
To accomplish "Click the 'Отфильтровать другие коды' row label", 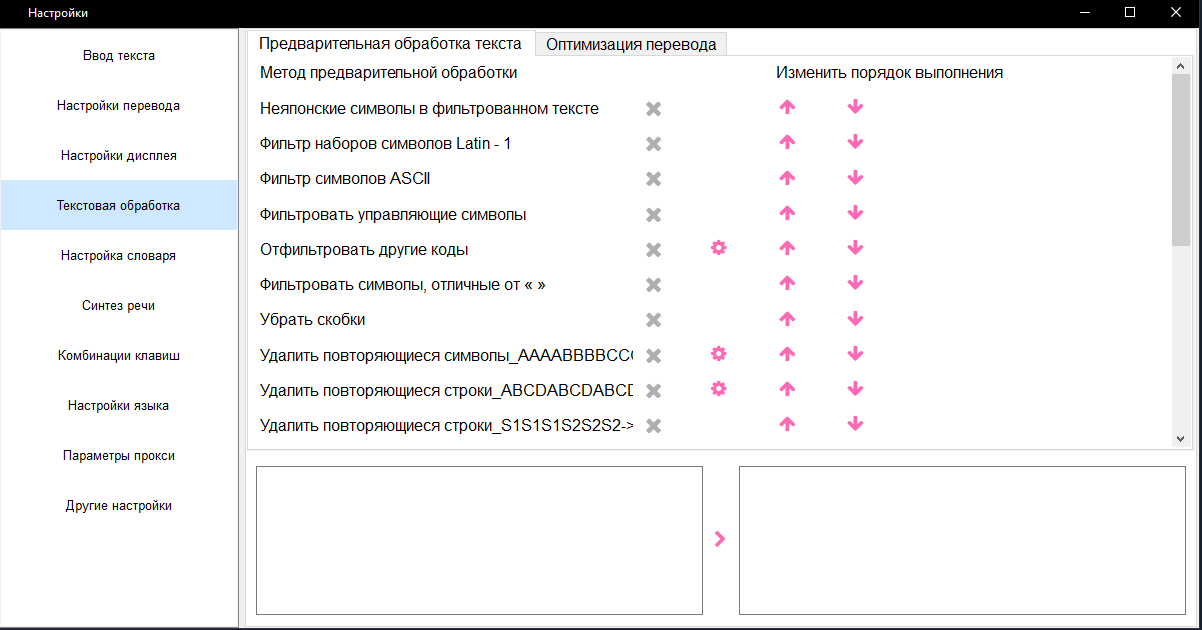I will [364, 250].
